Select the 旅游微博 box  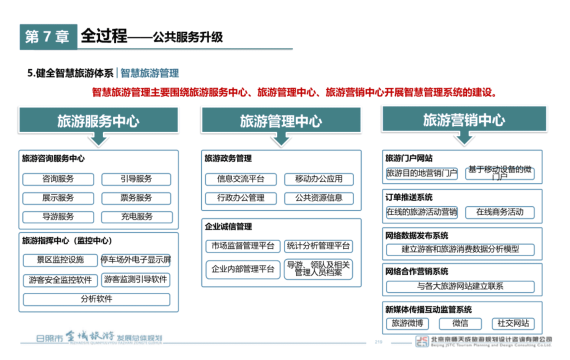coord(408,324)
